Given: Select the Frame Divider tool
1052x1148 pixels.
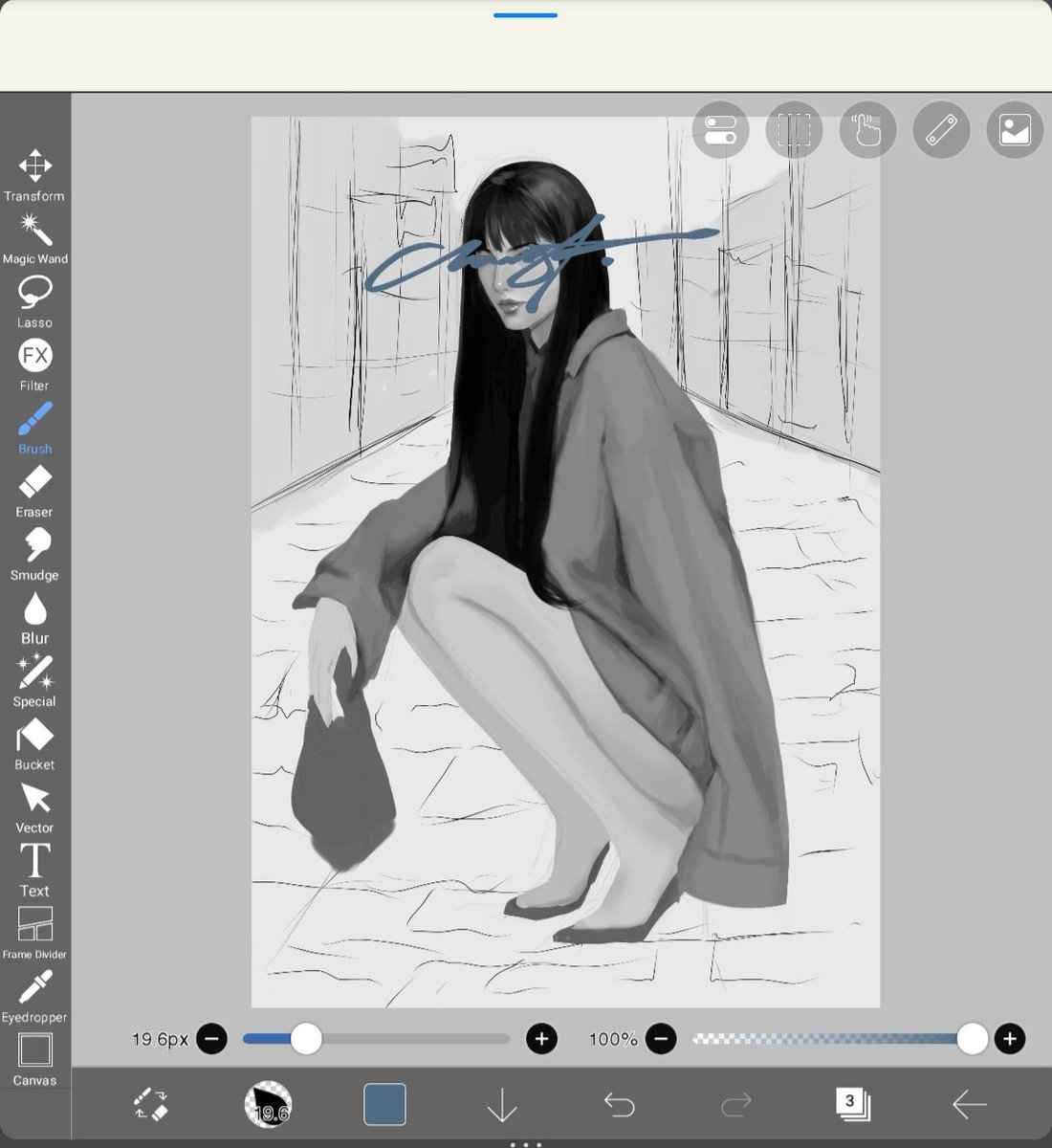Looking at the screenshot, I should click(34, 933).
